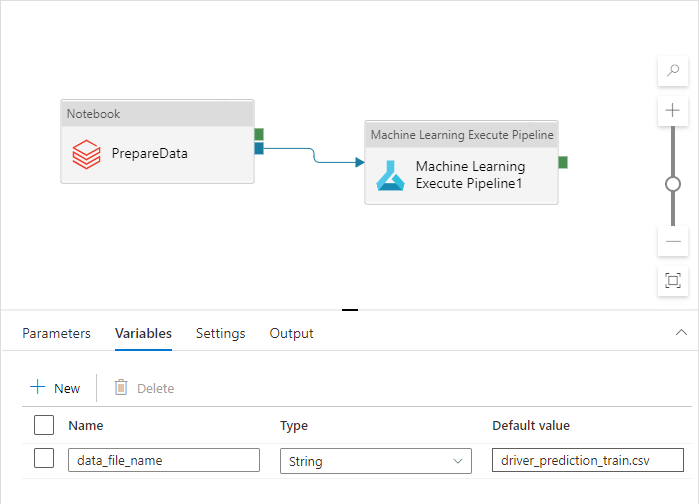Open the Settings tab

pos(220,333)
